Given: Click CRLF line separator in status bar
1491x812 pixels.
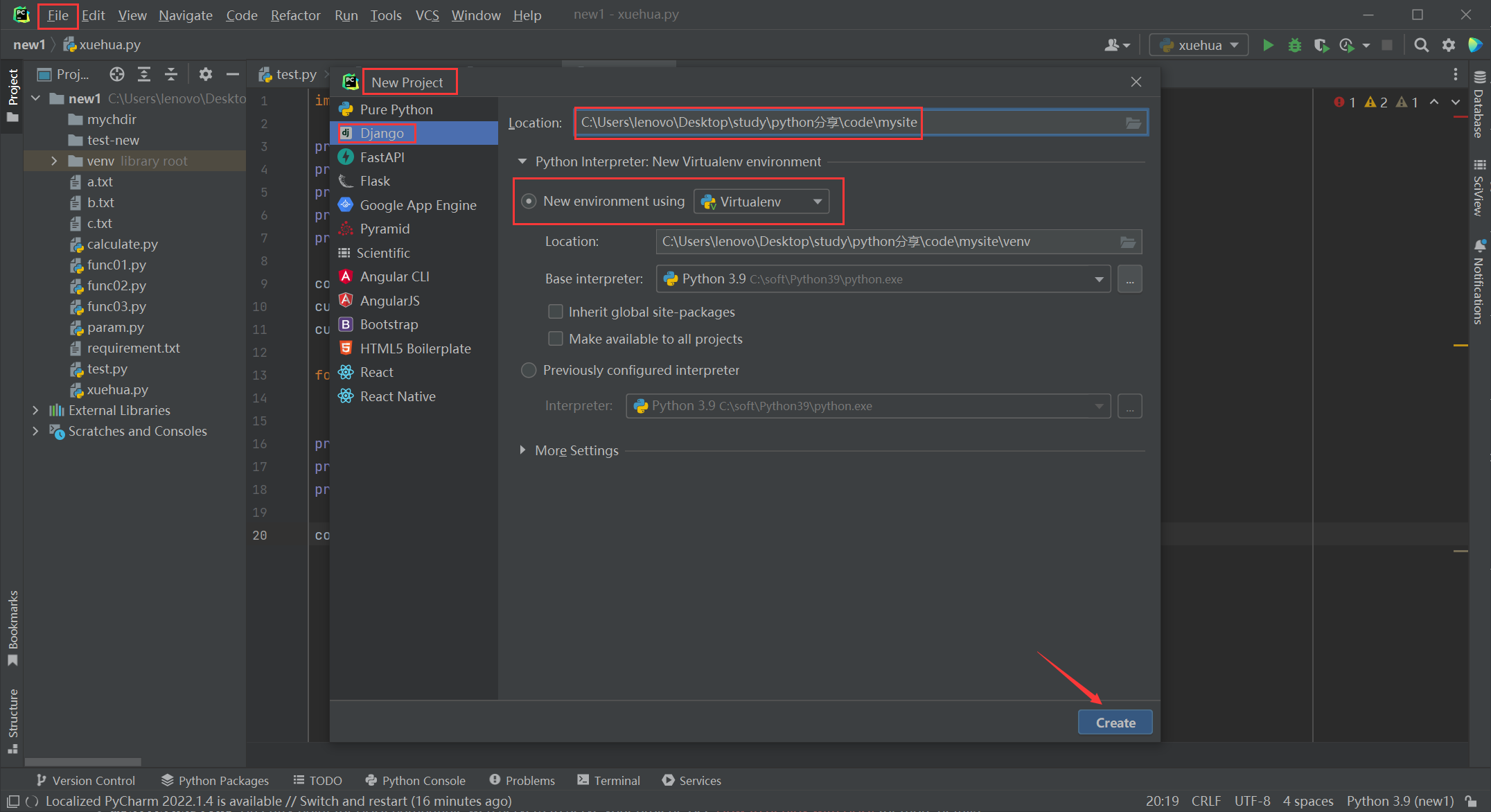Looking at the screenshot, I should pos(1206,802).
